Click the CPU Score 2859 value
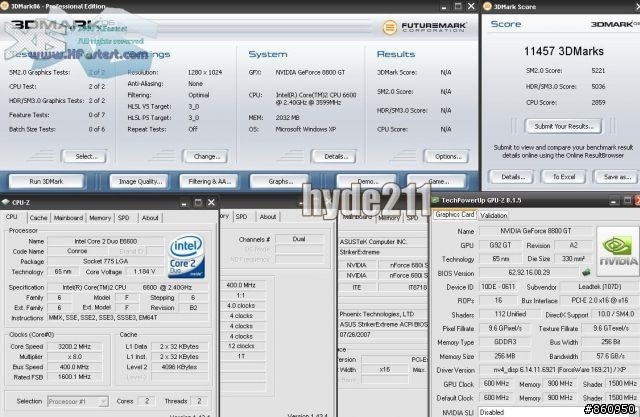Viewport: 640px width, 417px height. [598, 102]
